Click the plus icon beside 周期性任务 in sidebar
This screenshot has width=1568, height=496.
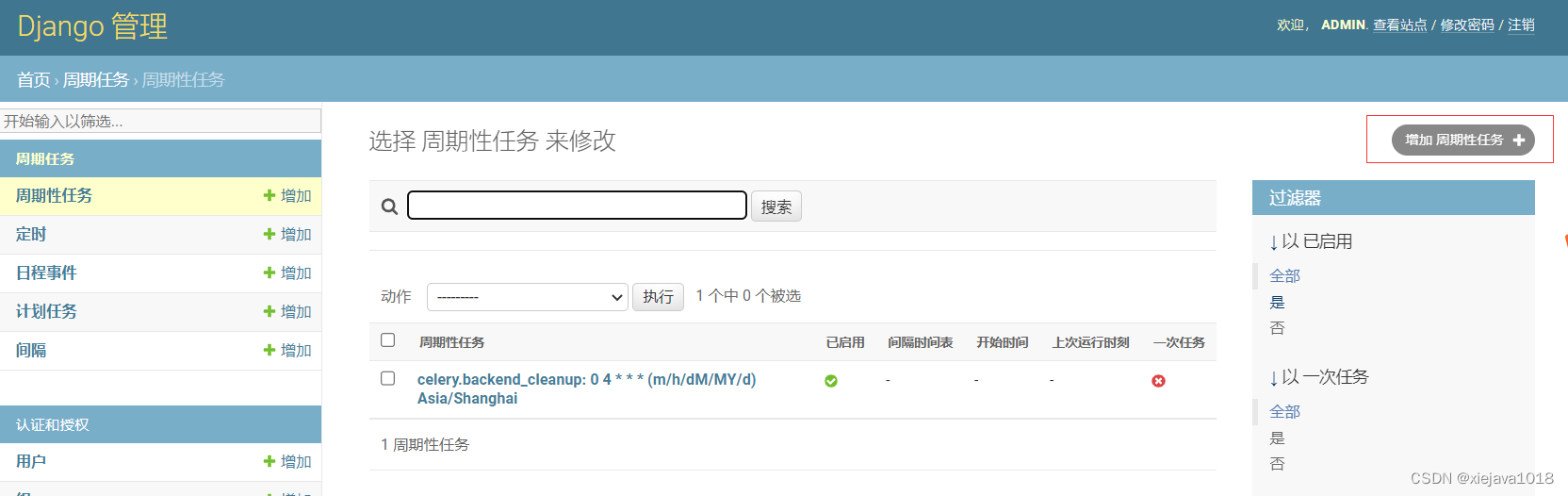[x=269, y=195]
